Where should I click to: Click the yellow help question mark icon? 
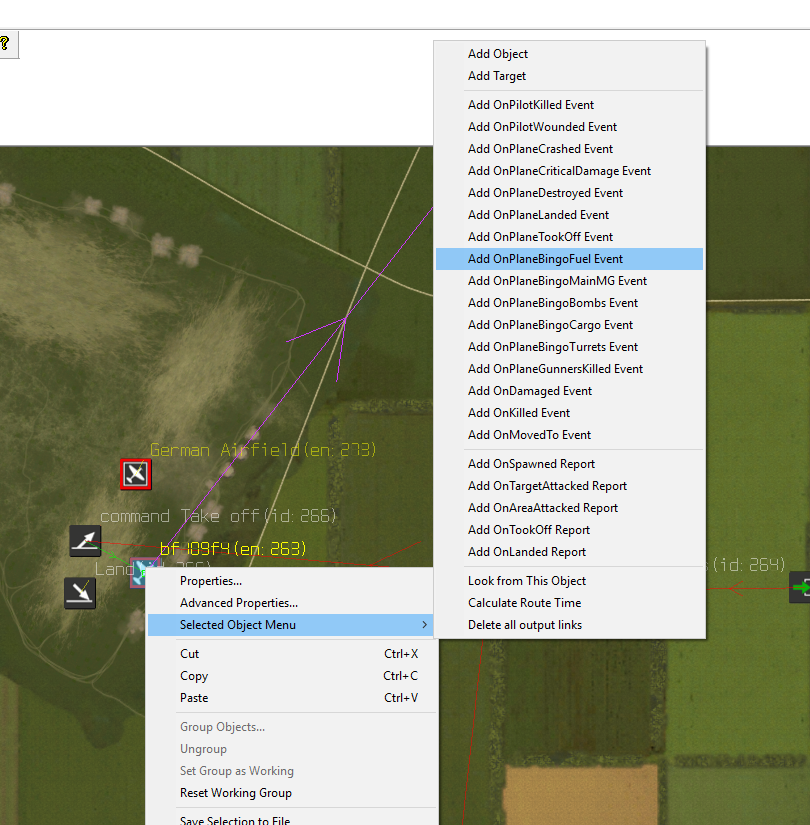coord(5,43)
